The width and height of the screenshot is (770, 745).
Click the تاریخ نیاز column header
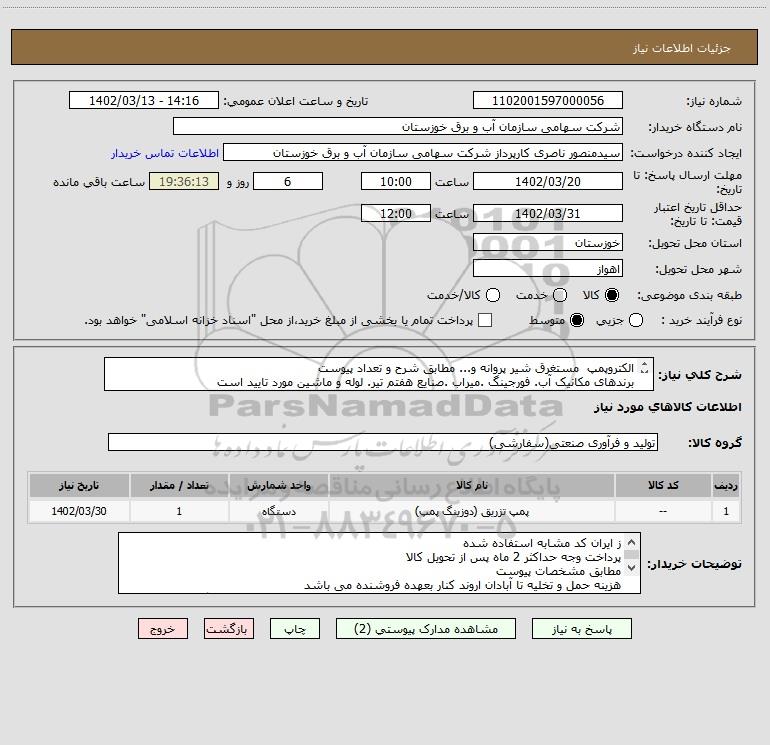pyautogui.click(x=79, y=485)
